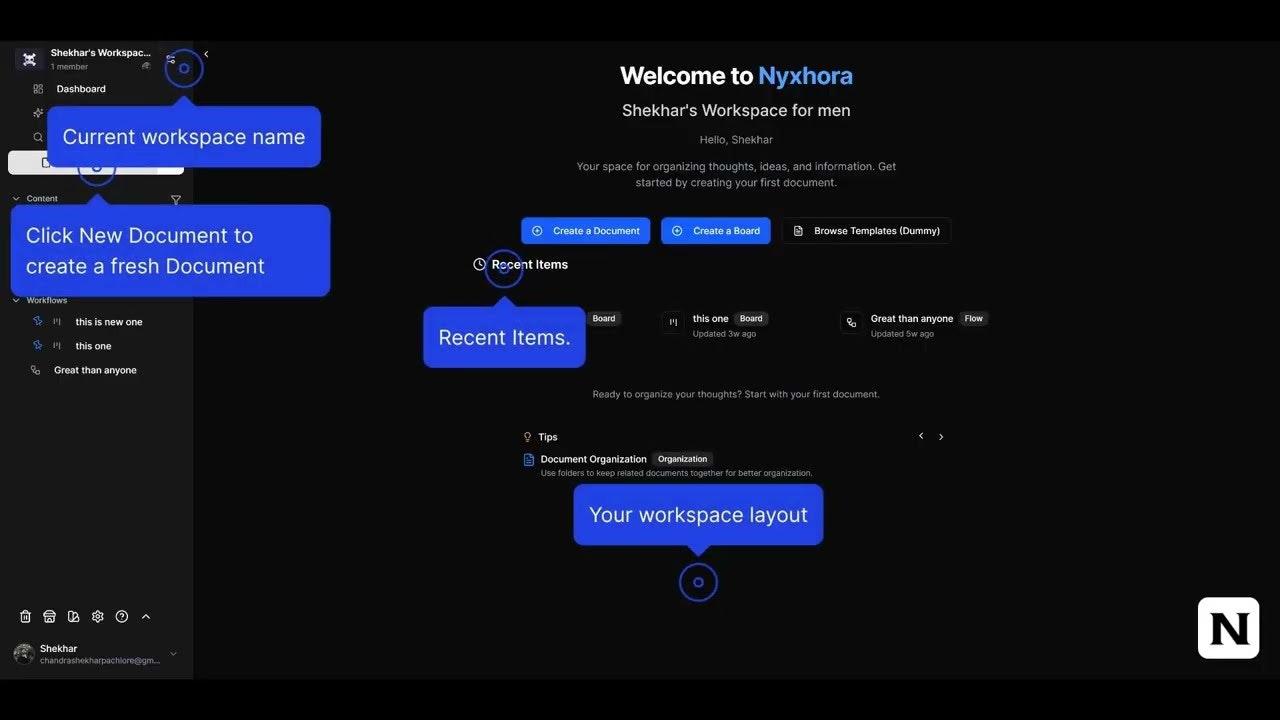Viewport: 1280px width, 720px height.
Task: Open recent card 'Great than anyone'
Action: [914, 324]
